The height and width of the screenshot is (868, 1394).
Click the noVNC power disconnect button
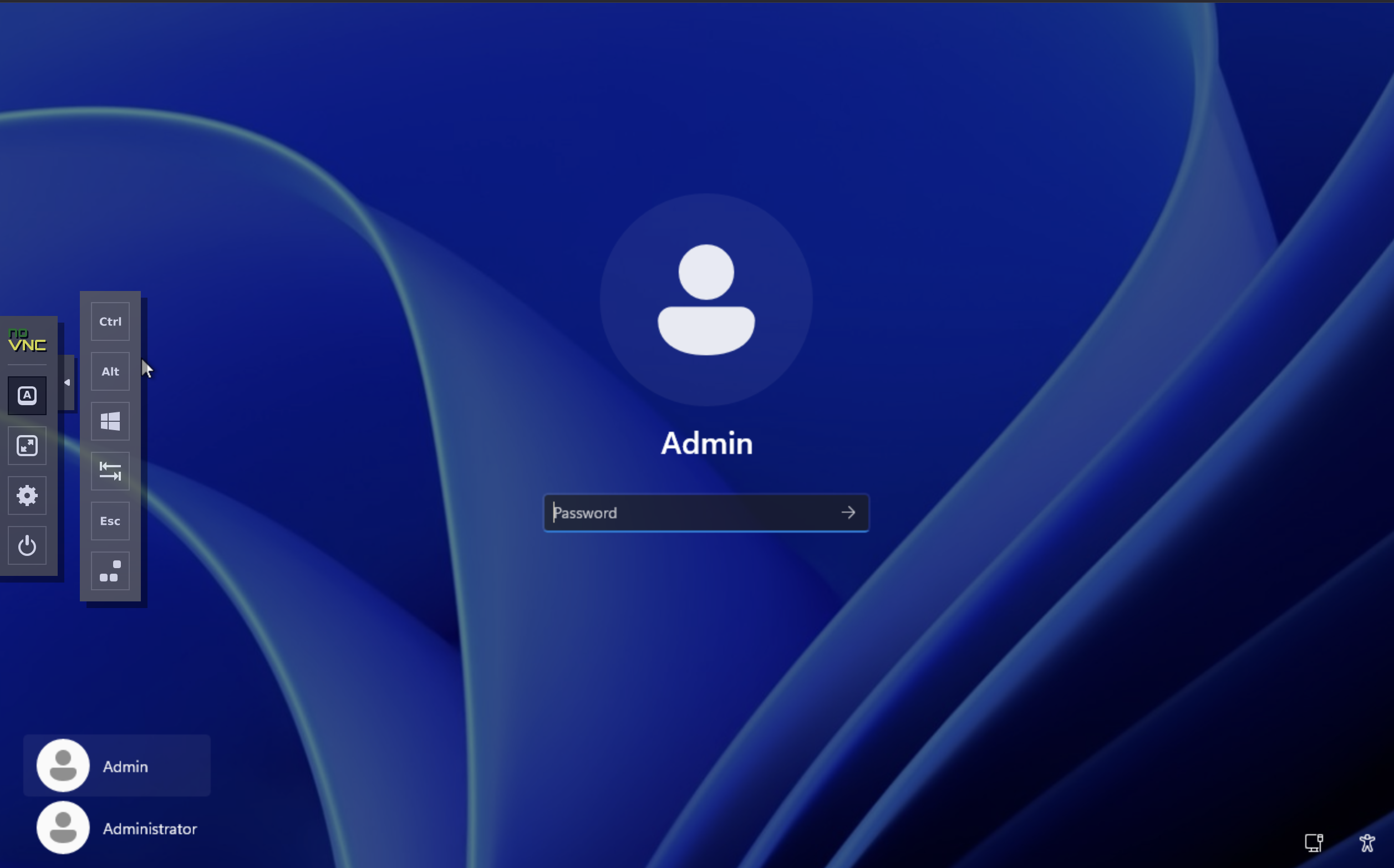point(27,545)
